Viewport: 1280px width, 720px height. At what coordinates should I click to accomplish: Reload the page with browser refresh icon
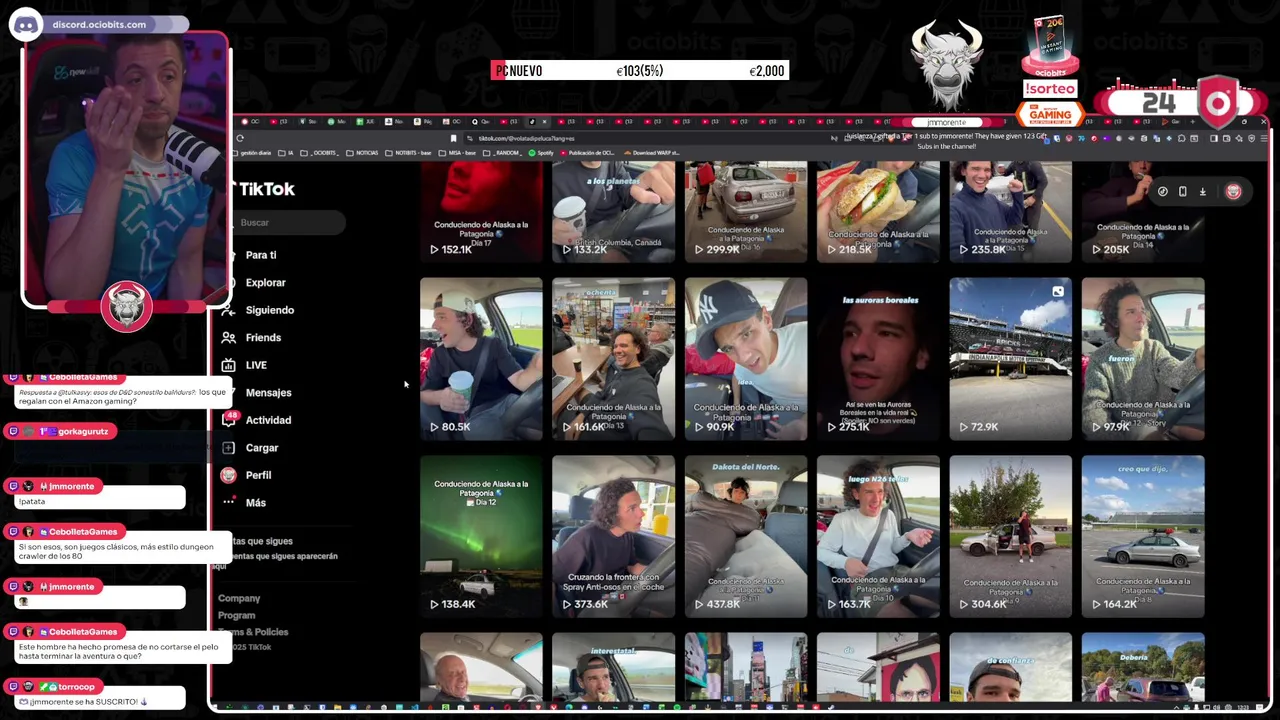tap(240, 138)
